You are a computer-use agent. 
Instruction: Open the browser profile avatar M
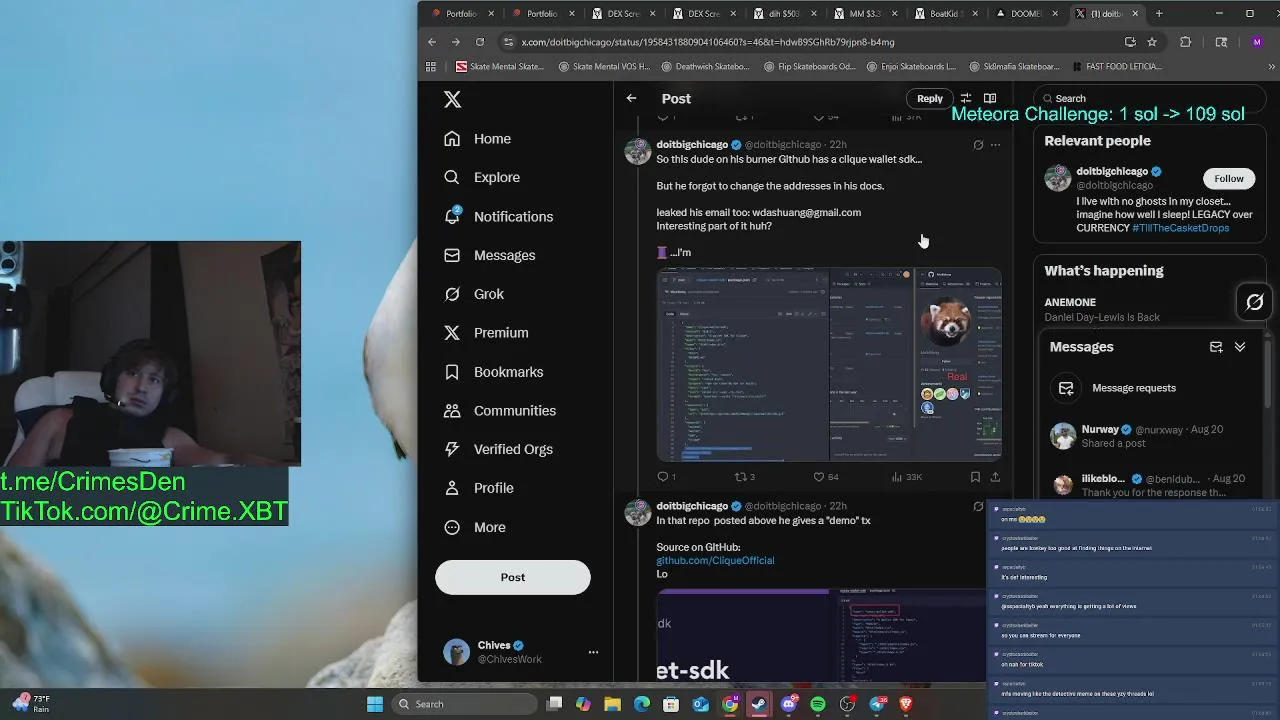click(x=1257, y=42)
